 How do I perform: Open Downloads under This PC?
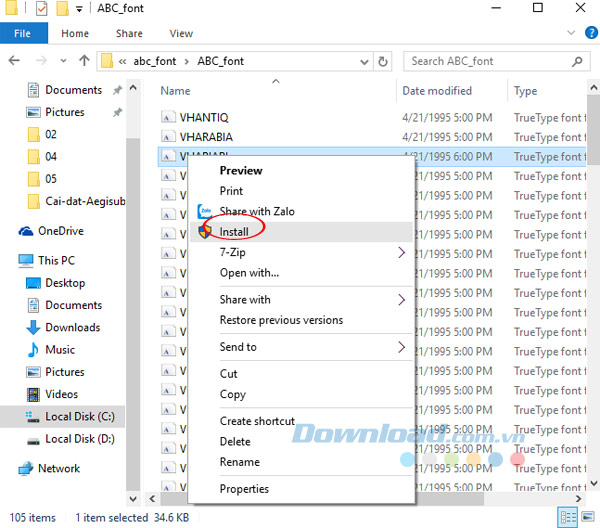73,328
